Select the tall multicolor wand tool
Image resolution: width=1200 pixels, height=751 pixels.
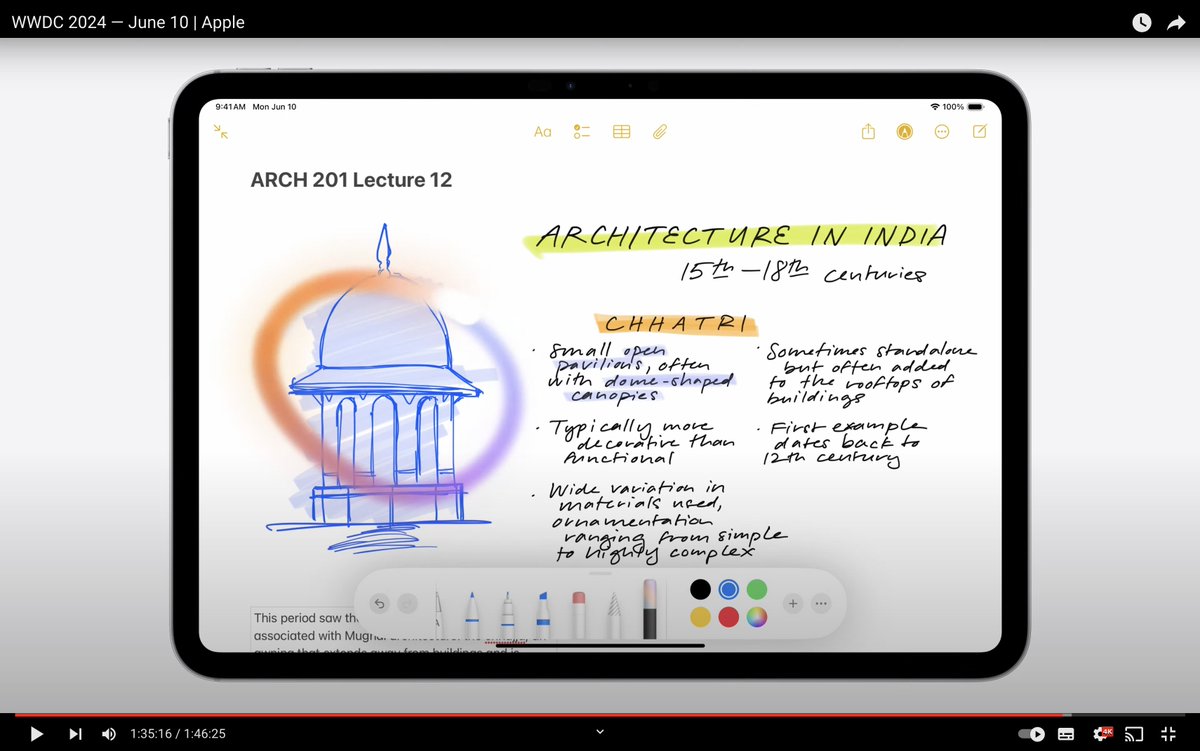pos(650,608)
